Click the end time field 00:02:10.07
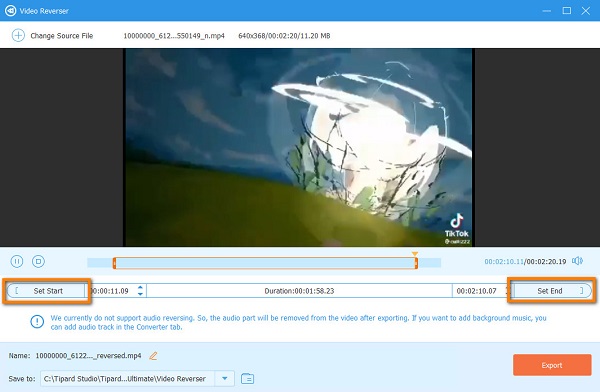 (476, 291)
